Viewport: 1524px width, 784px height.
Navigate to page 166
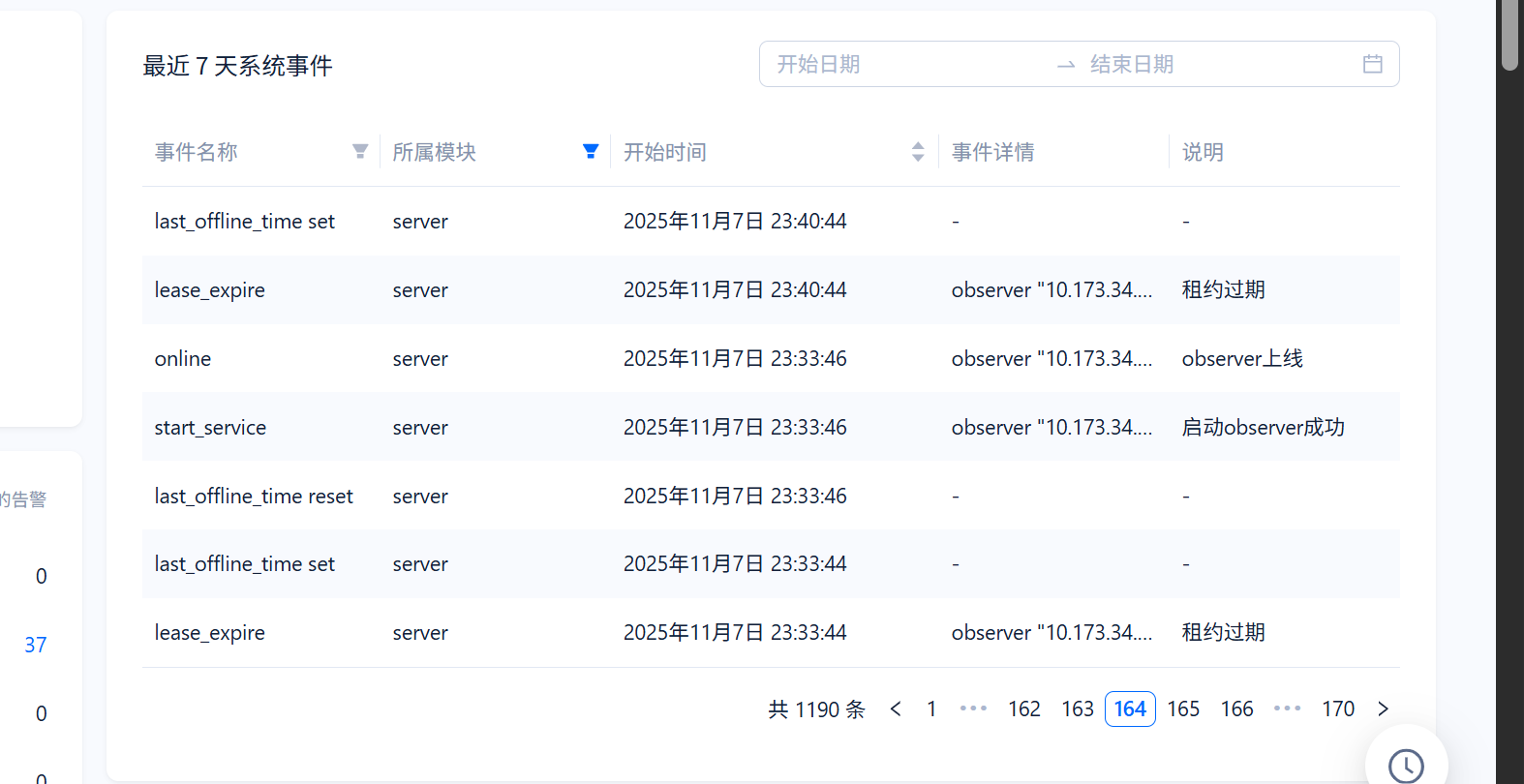(1236, 709)
